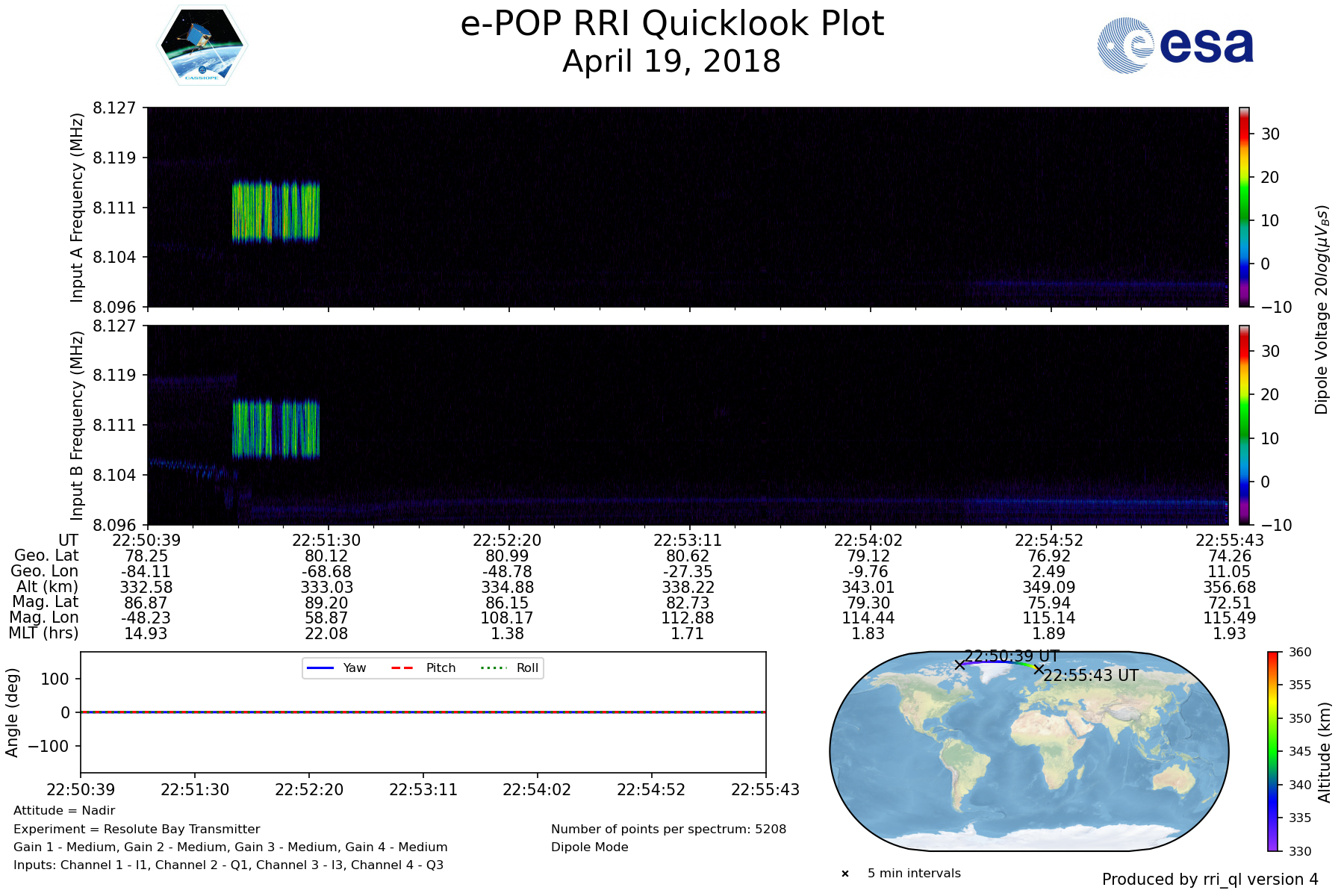The height and width of the screenshot is (896, 1344).
Task: Click the 22:50:39 UT start marker on map
Action: coord(959,665)
